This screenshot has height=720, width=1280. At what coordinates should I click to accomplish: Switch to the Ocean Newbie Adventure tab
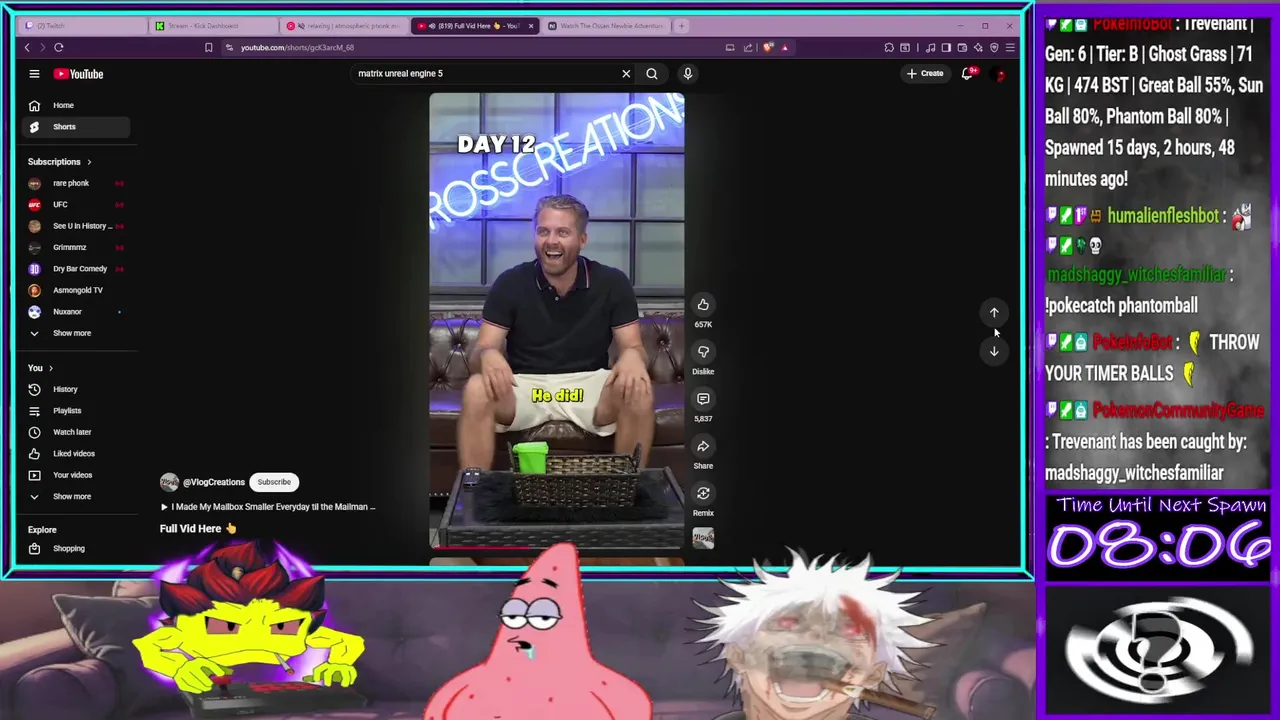pyautogui.click(x=607, y=25)
